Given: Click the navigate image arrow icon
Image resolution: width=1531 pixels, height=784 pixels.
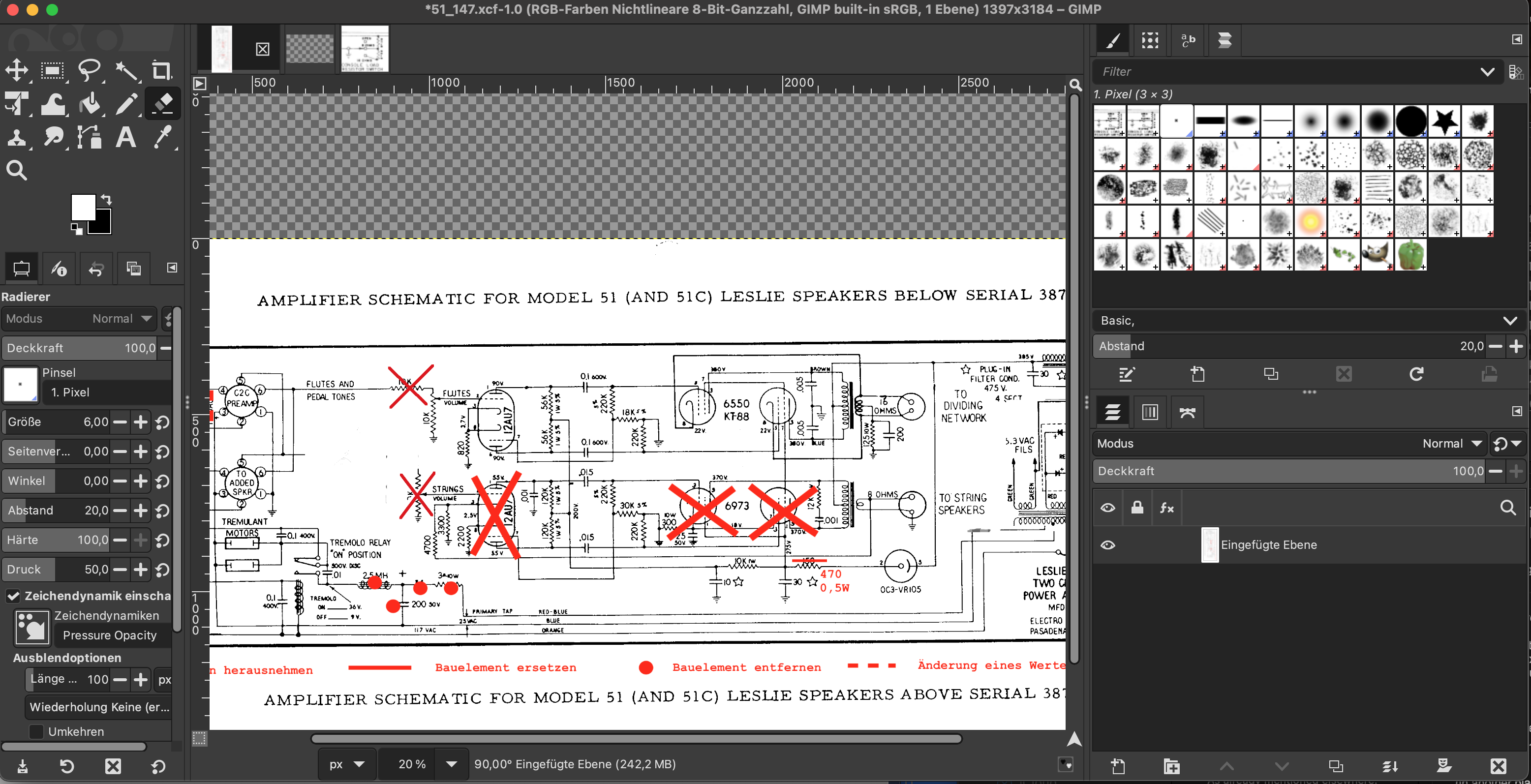Looking at the screenshot, I should click(x=1074, y=739).
